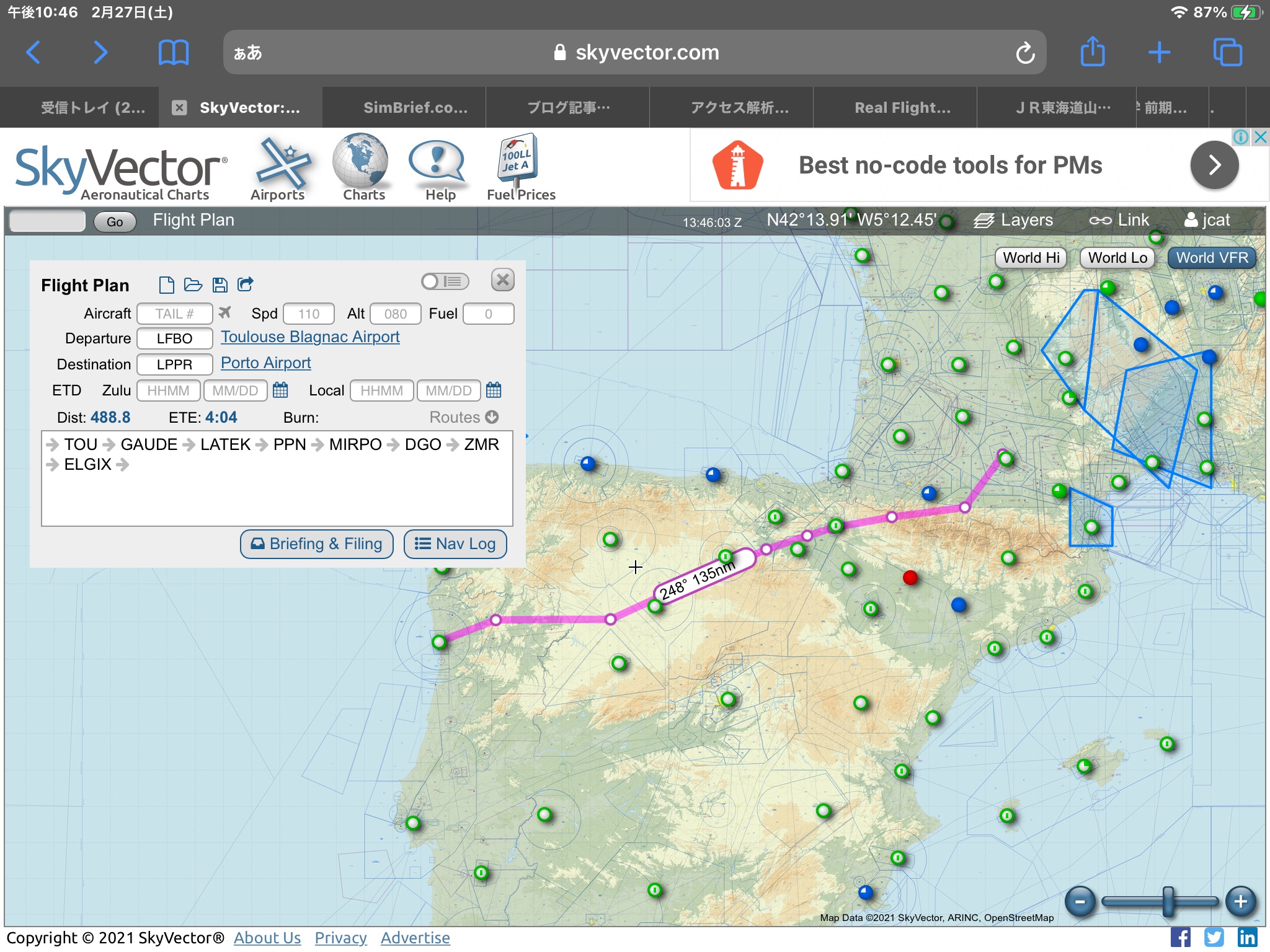Save flight plan with floppy disk icon

point(220,285)
